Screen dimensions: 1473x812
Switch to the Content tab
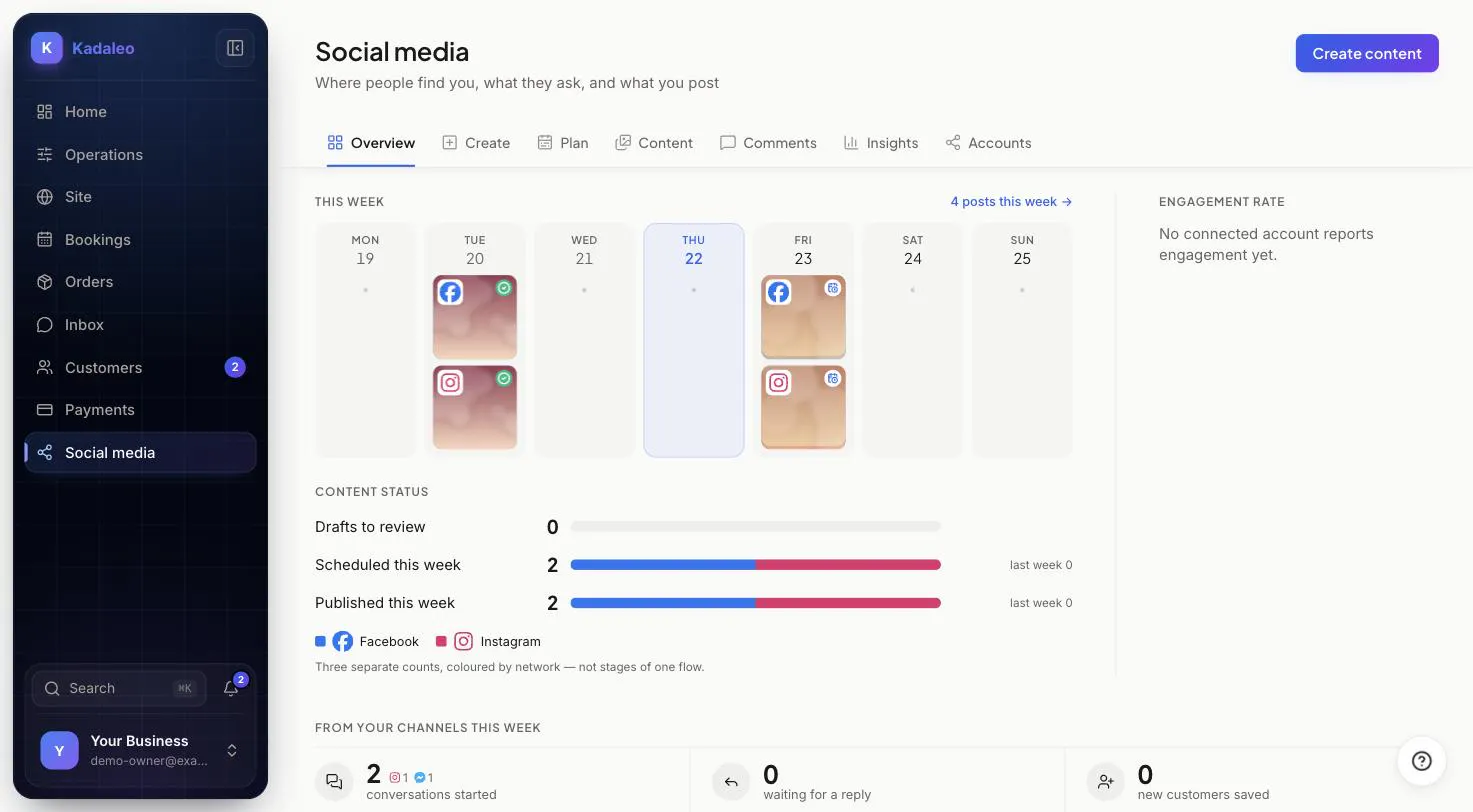click(x=654, y=143)
